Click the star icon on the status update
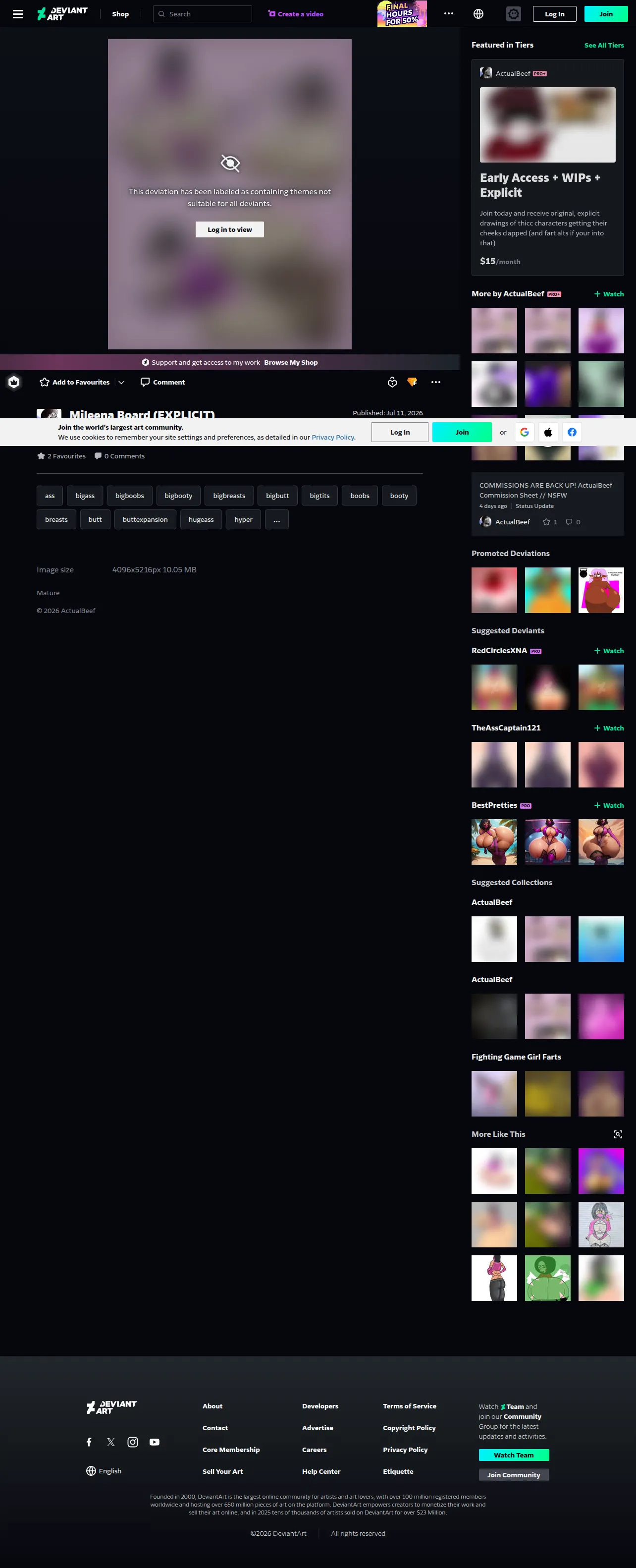 (546, 522)
